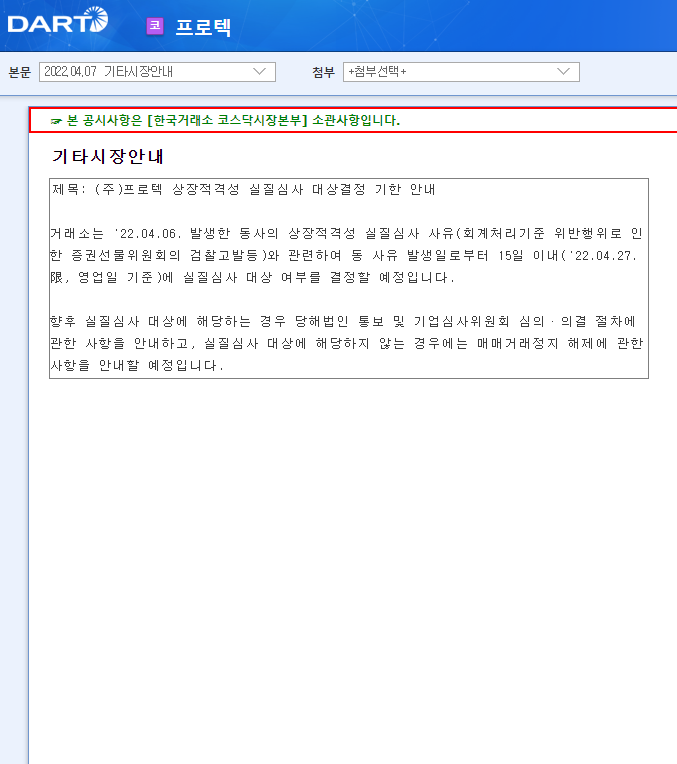Open the 첨부 attachment selection dropdown
Screen dimensions: 677x764
pos(461,72)
